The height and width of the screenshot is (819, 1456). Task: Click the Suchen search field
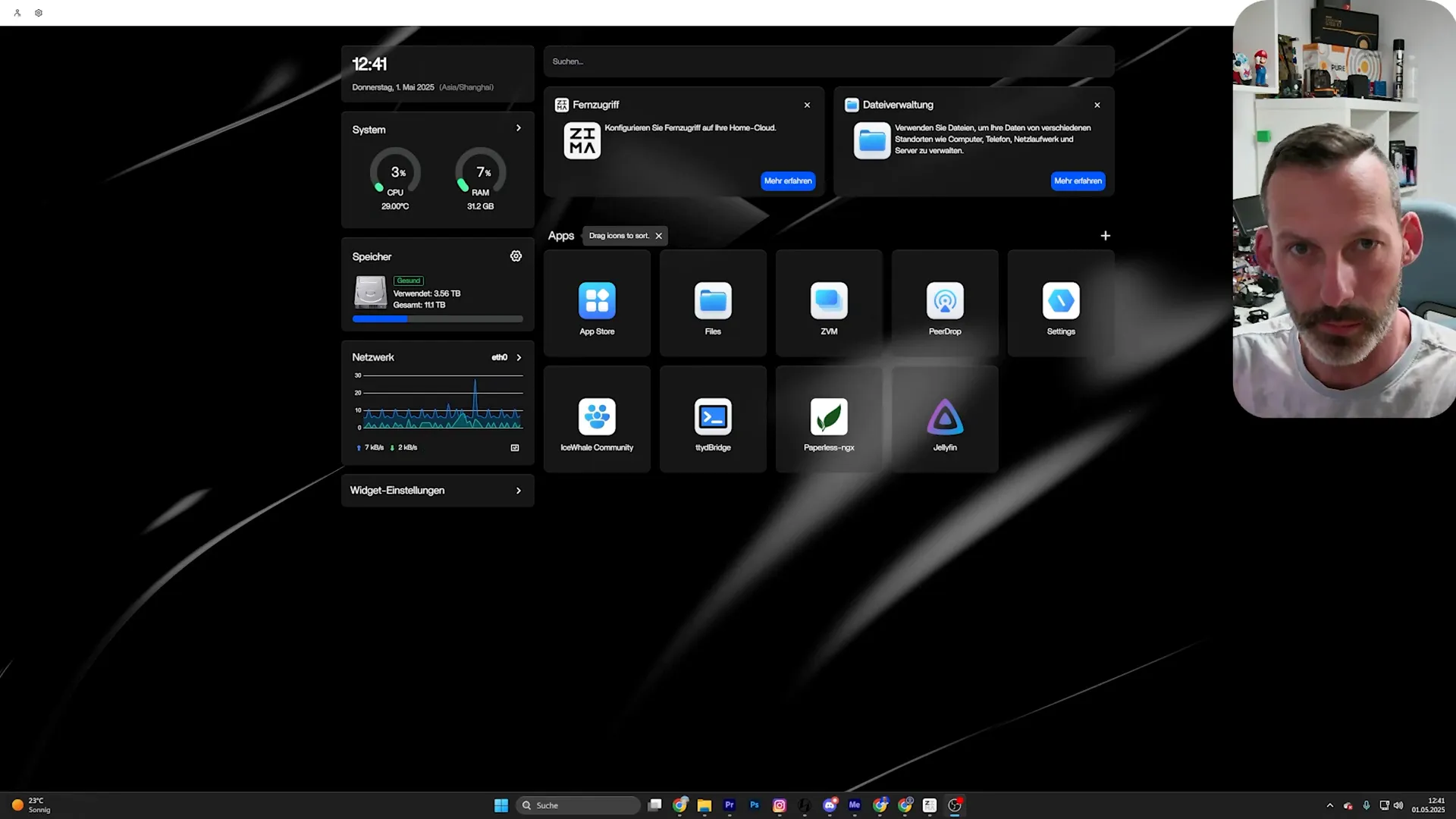(x=829, y=61)
